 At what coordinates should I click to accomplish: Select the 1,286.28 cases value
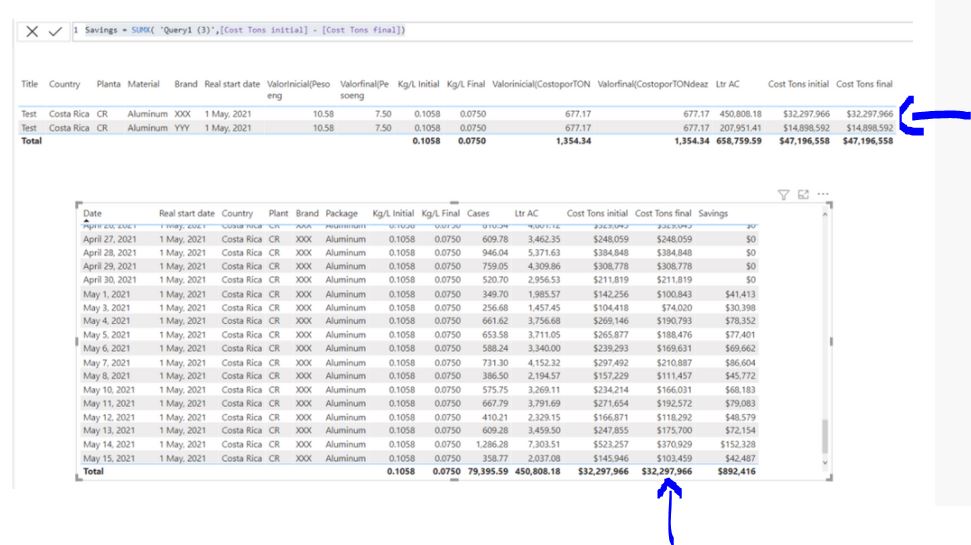tap(492, 444)
